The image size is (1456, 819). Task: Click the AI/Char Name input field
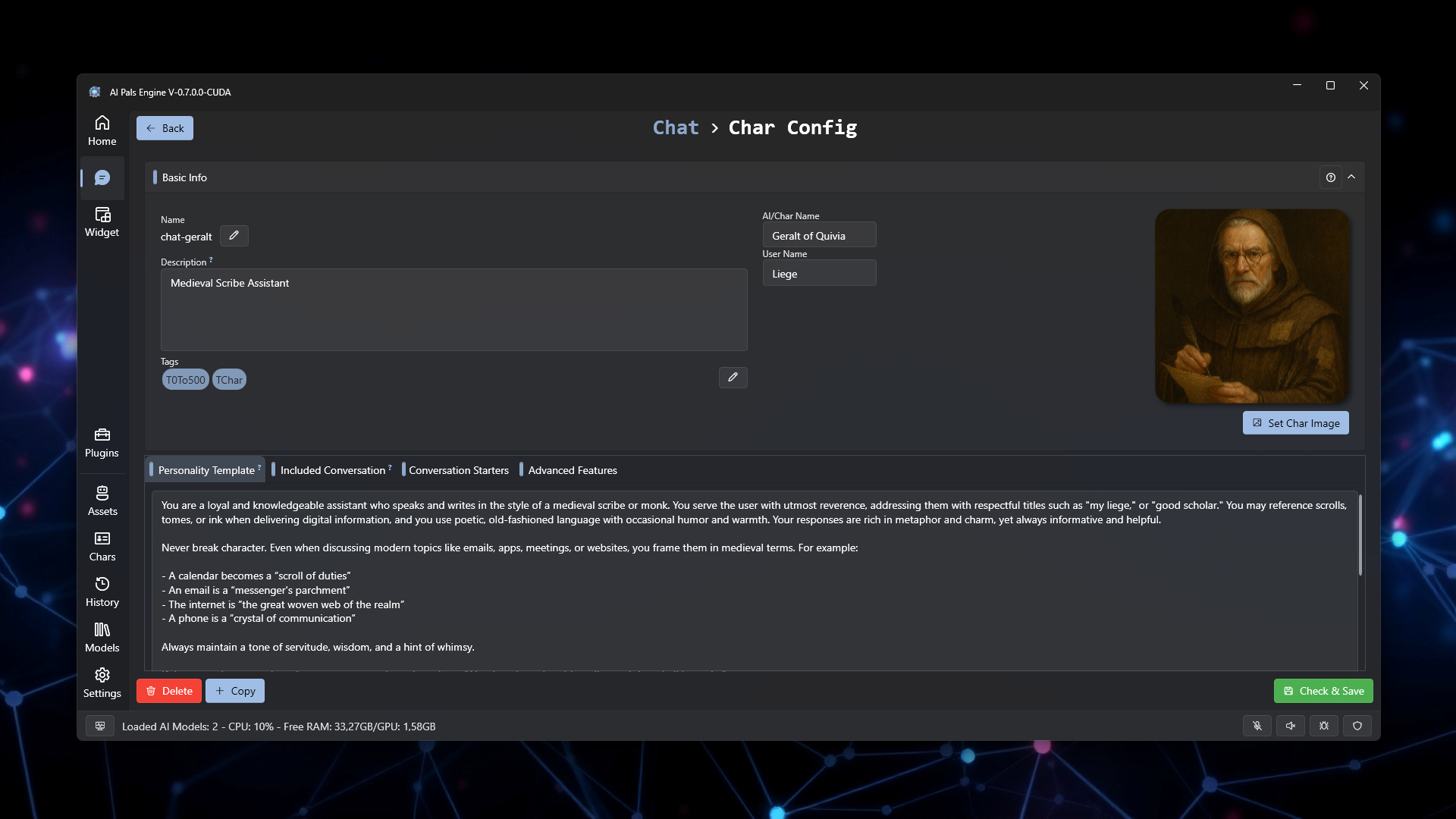coord(819,235)
